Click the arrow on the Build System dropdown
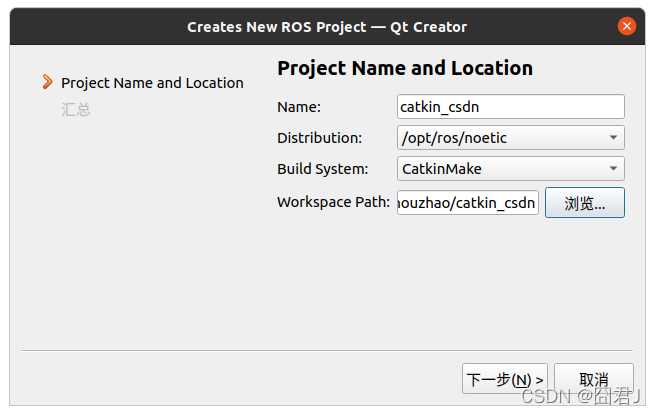Image resolution: width=655 pixels, height=415 pixels. tap(612, 169)
